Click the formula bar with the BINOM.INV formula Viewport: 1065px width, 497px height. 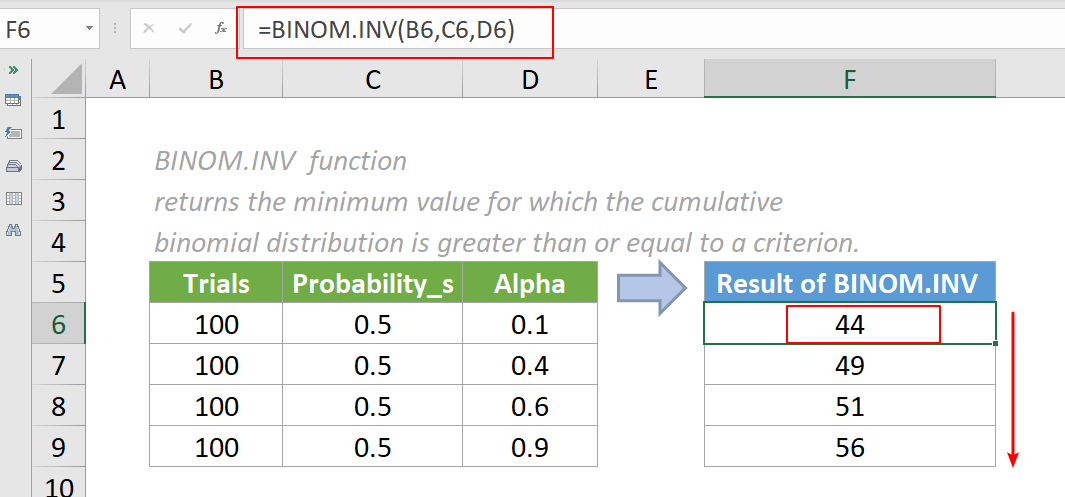(700, 30)
